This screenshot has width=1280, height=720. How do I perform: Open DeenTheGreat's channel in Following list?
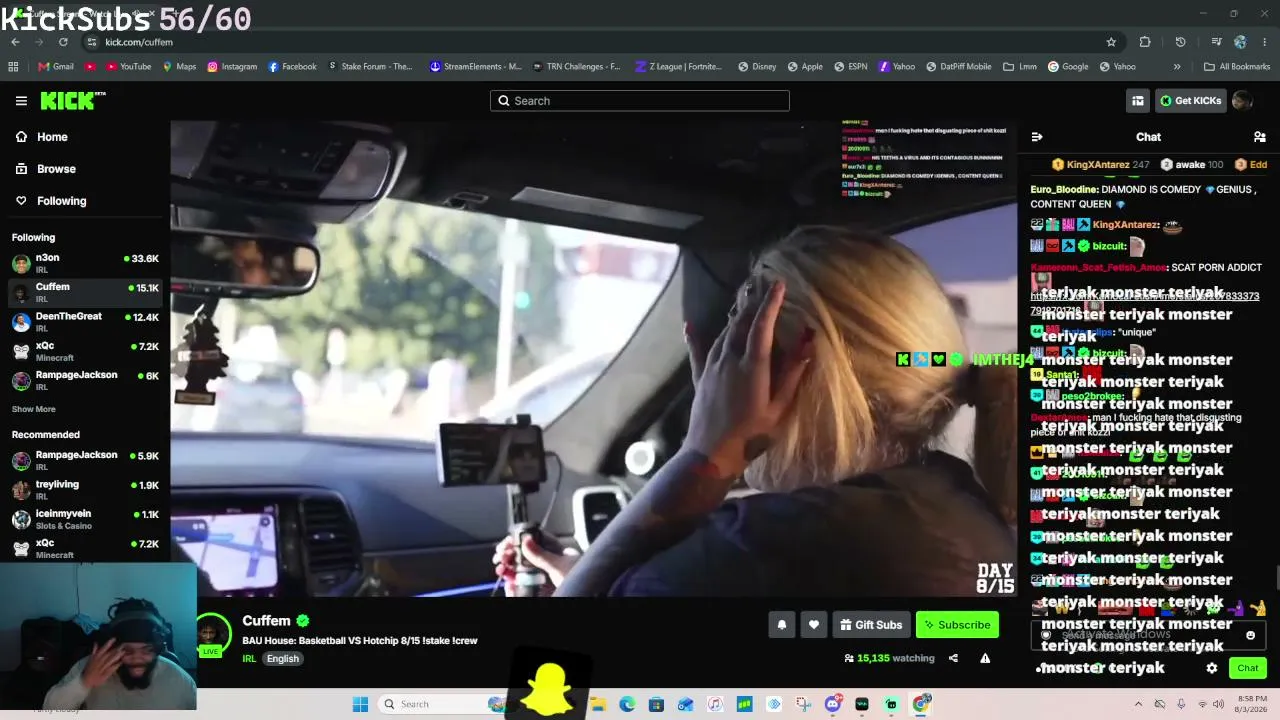pyautogui.click(x=85, y=322)
